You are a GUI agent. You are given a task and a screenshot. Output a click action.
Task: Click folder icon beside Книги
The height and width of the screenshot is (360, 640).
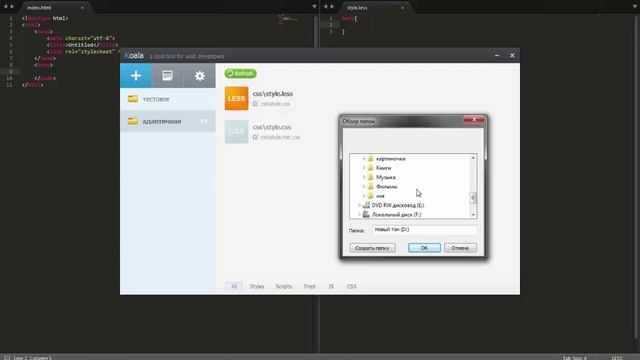371,168
